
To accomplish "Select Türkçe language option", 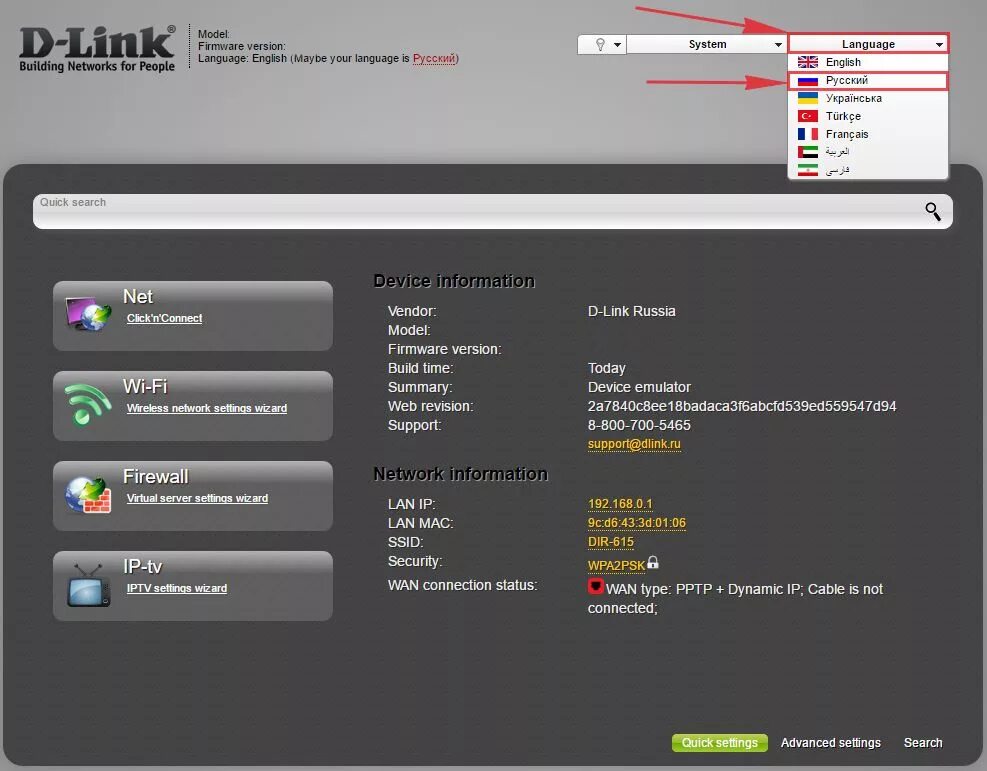I will point(868,116).
